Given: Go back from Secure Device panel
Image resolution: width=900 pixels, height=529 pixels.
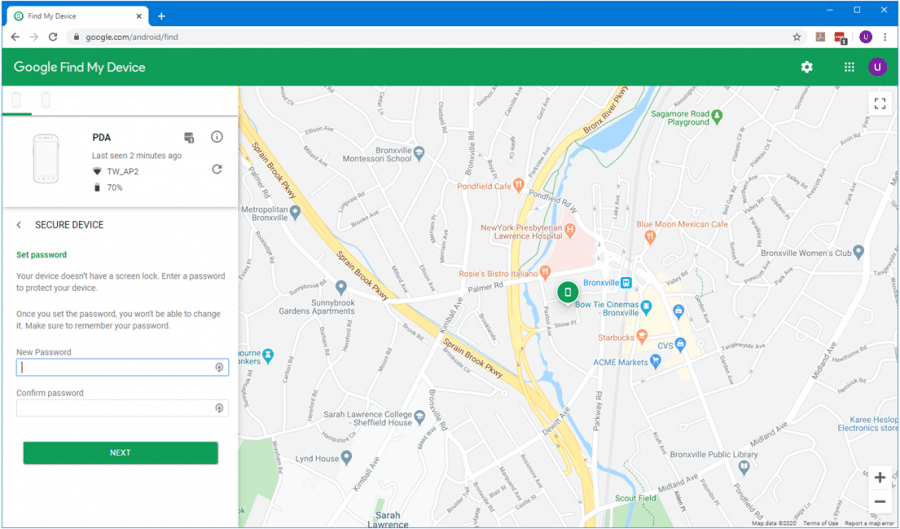Looking at the screenshot, I should pos(19,225).
